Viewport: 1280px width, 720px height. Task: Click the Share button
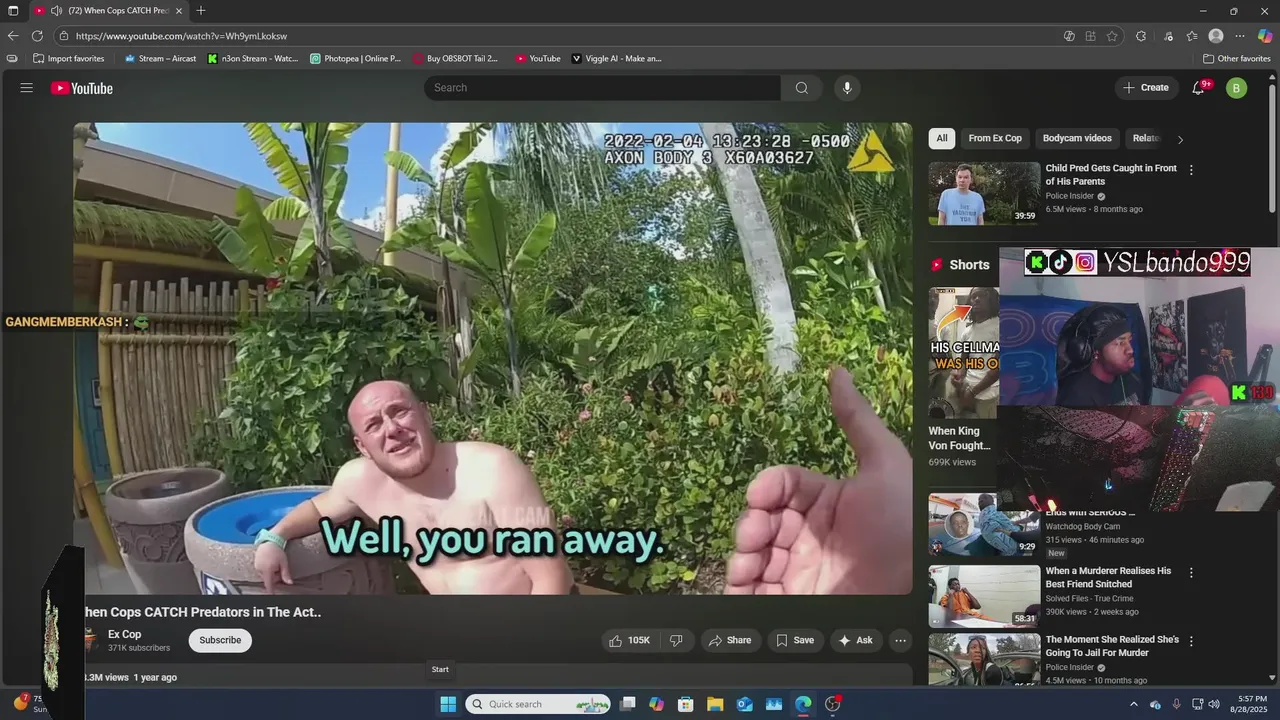(730, 640)
